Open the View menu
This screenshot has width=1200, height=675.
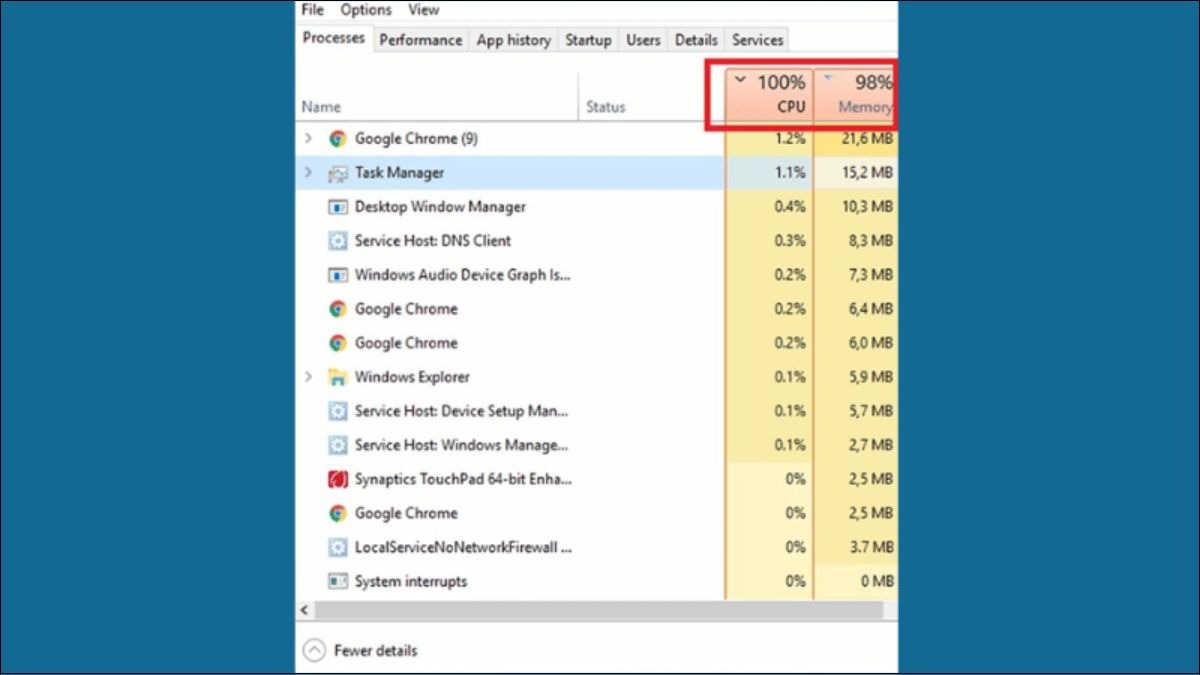coord(424,10)
